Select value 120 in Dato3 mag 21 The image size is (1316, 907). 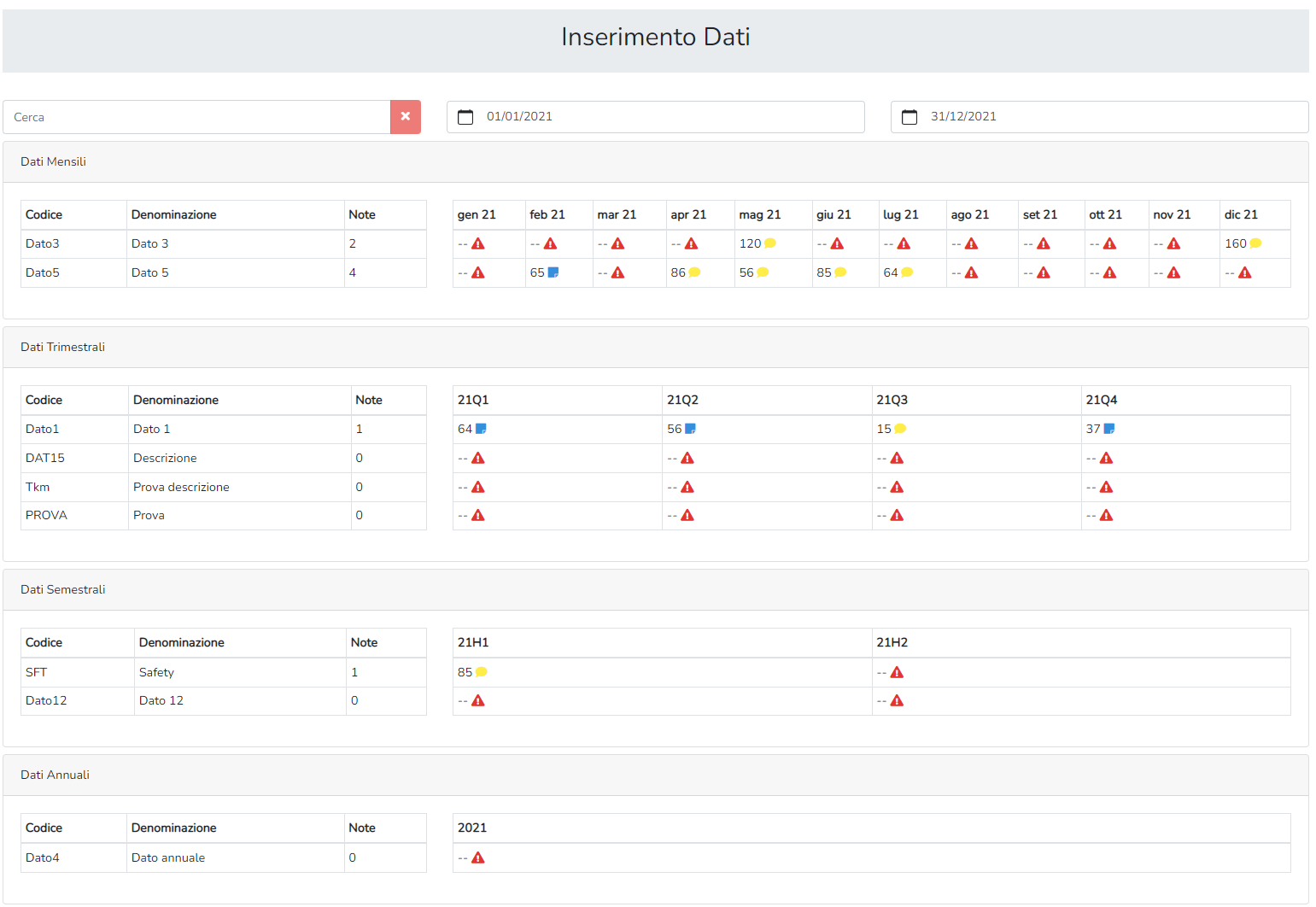[750, 243]
